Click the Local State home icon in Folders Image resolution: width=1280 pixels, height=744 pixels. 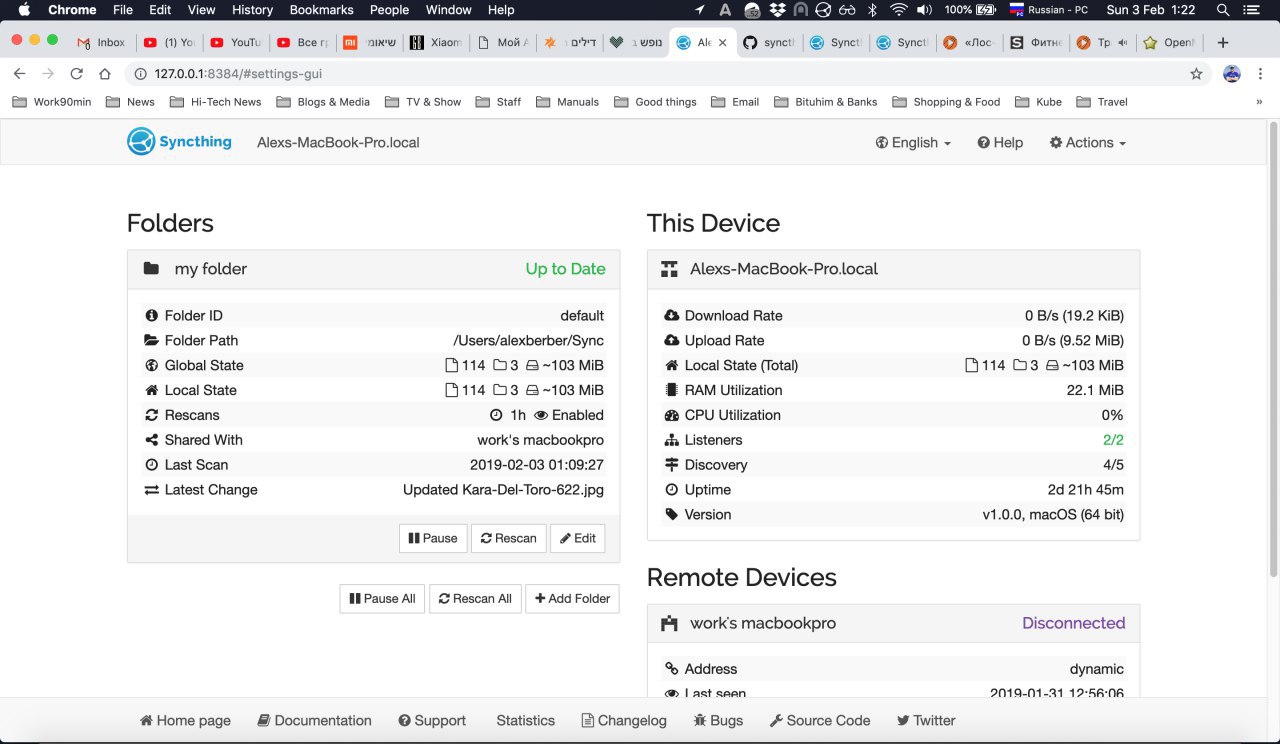(x=152, y=391)
